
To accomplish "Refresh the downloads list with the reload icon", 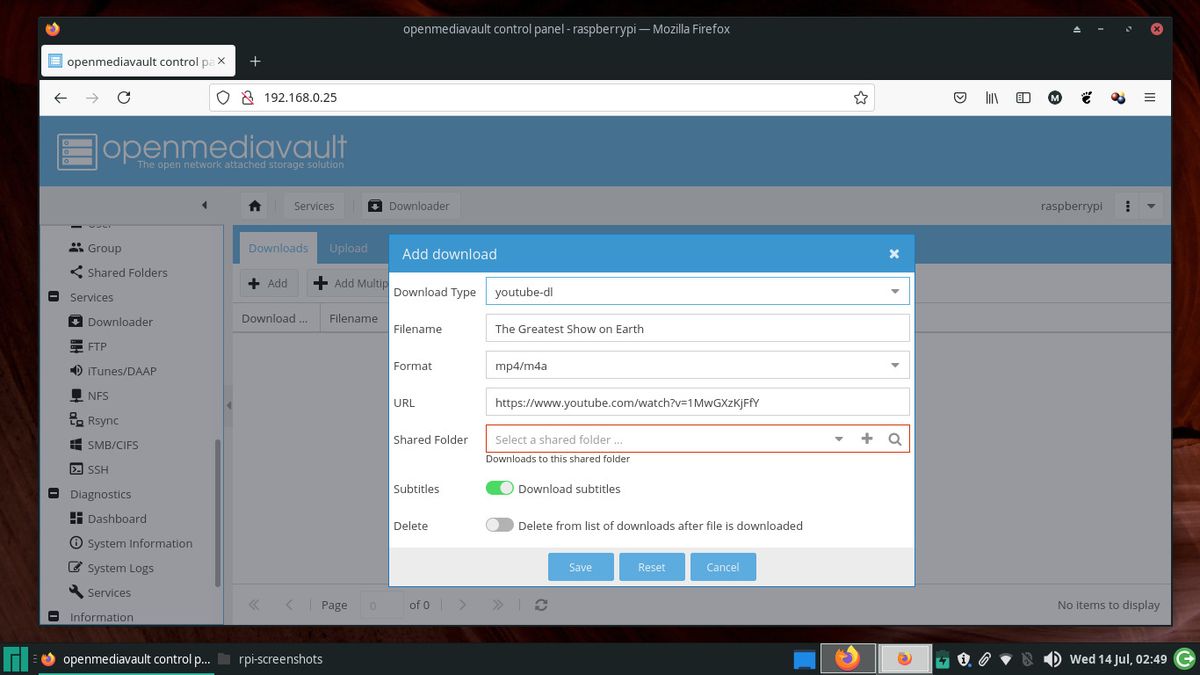I will [x=541, y=604].
